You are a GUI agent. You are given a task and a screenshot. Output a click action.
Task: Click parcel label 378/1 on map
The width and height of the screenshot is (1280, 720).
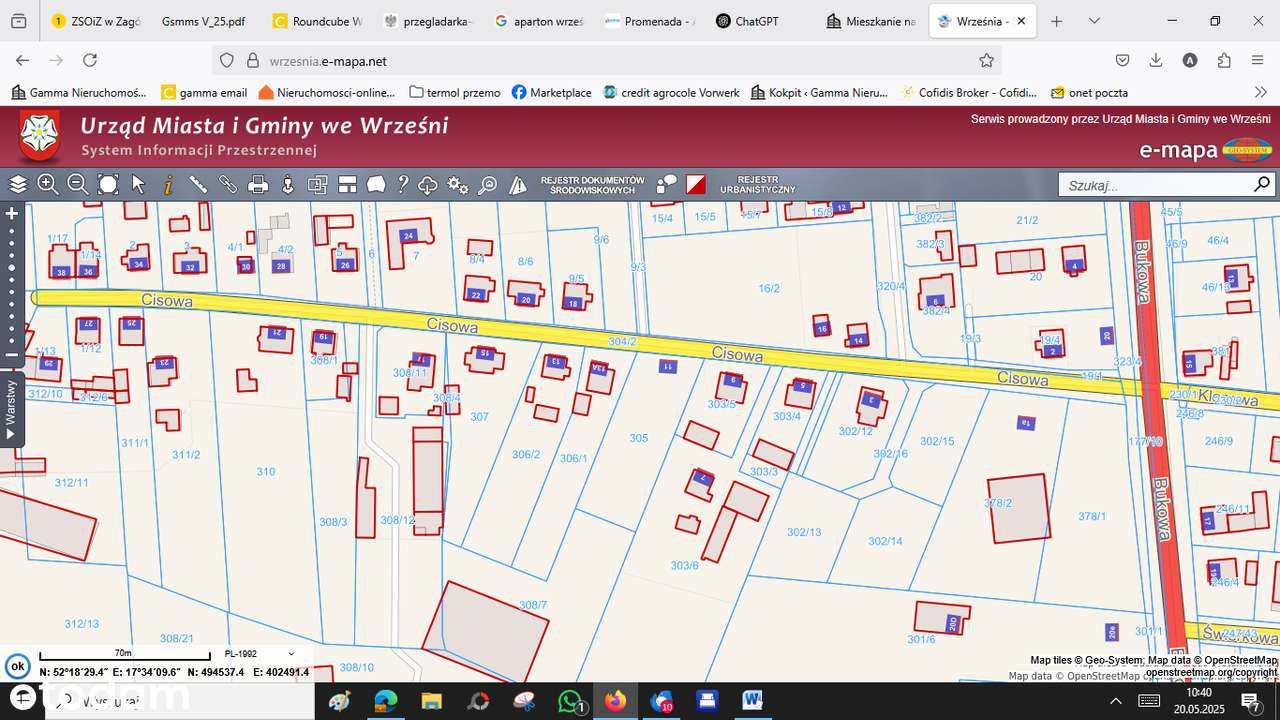pos(1092,516)
